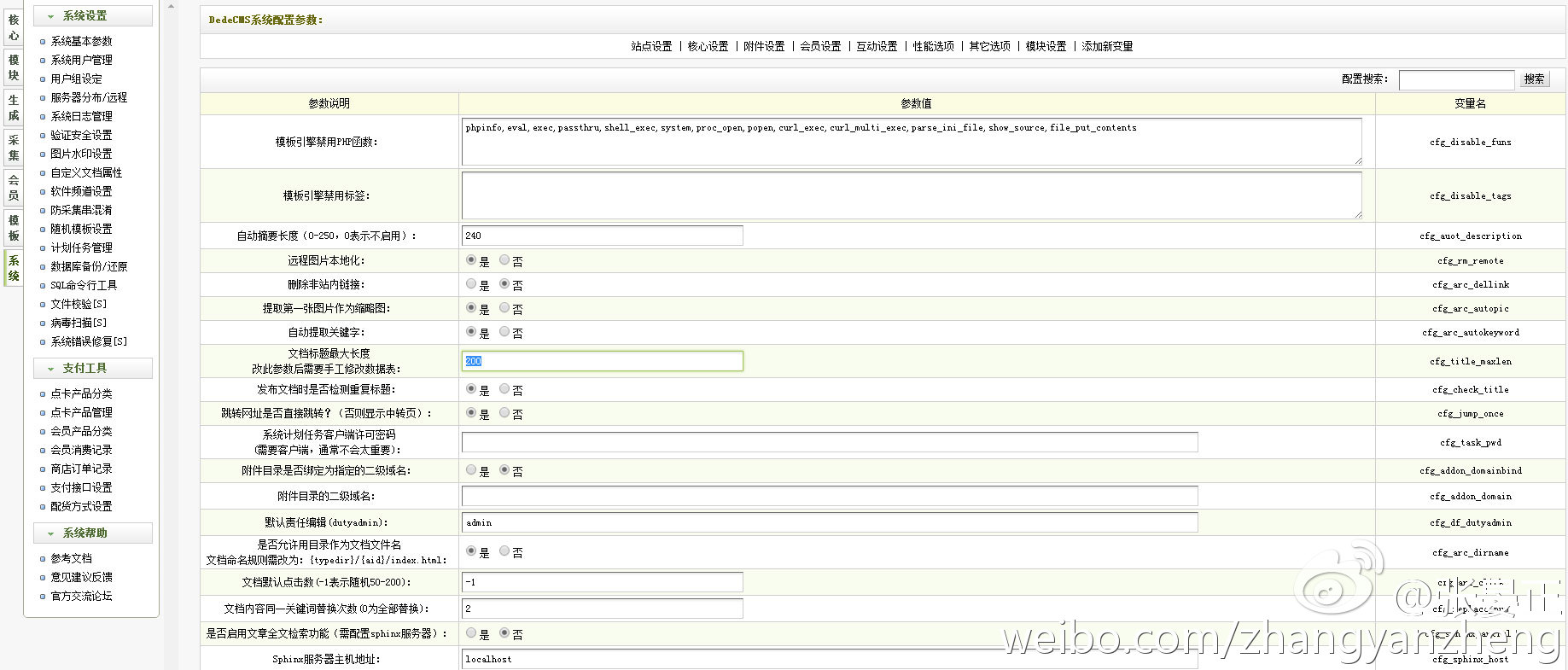Select 否 for 提取第一张图片作为缩略图

coord(504,308)
